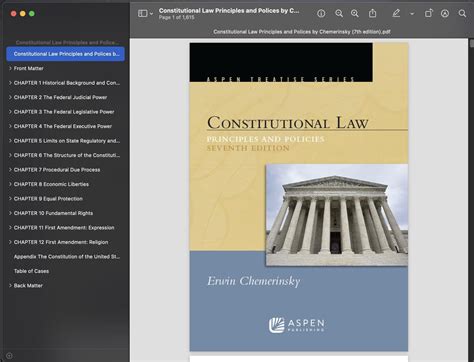Select the PDF file name tab
Image resolution: width=474 pixels, height=362 pixels.
pyautogui.click(x=302, y=32)
